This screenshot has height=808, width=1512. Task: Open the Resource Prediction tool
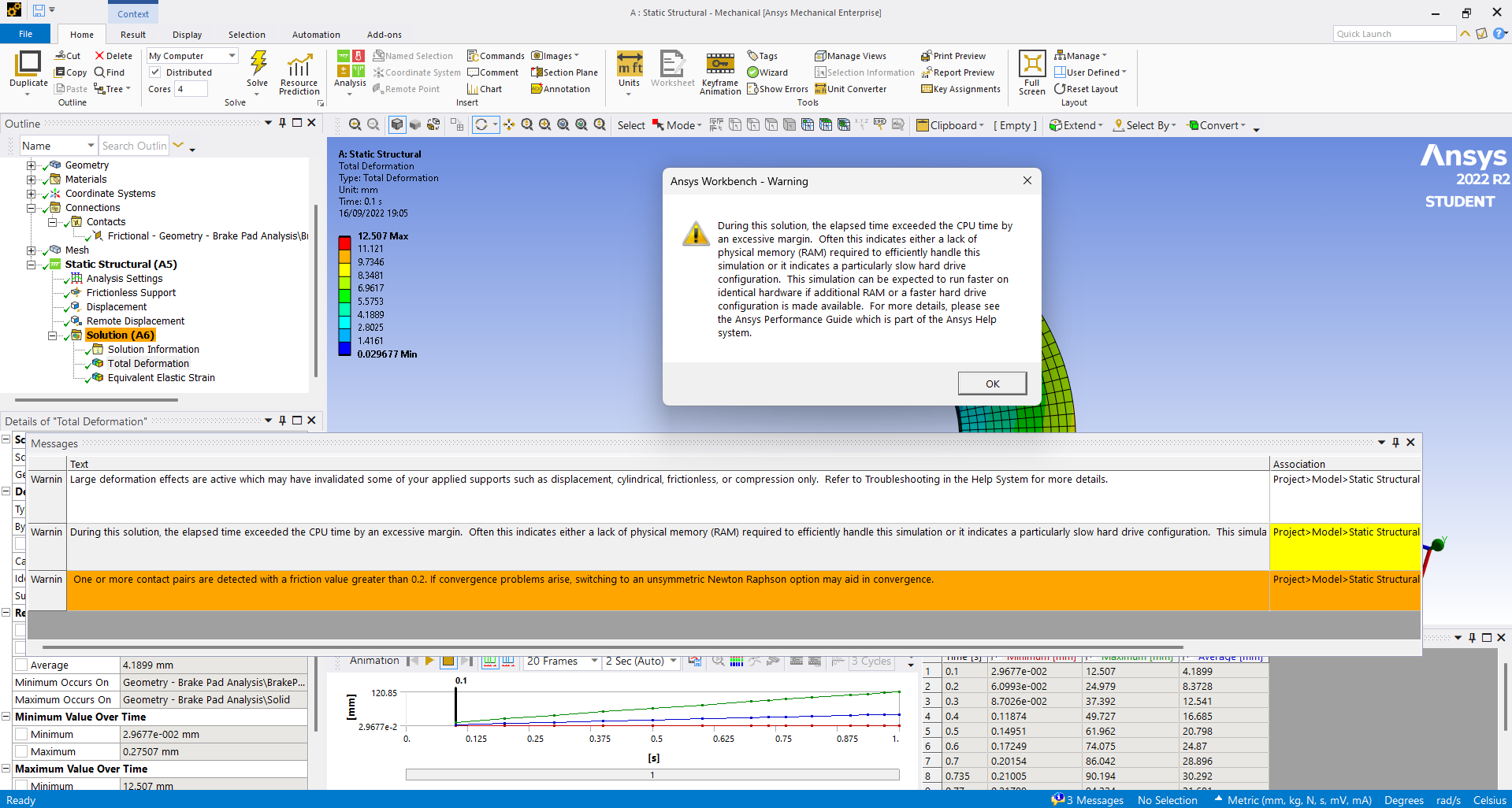(299, 73)
